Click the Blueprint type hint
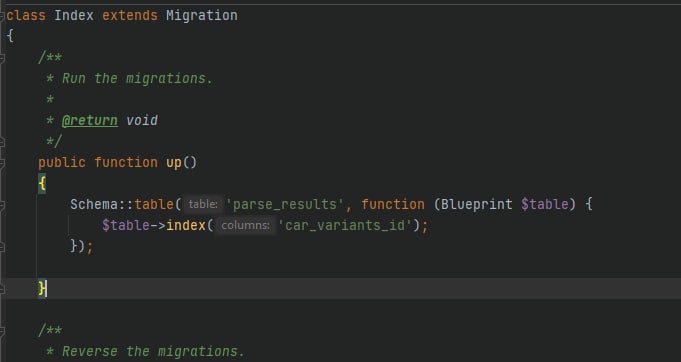 click(x=476, y=204)
